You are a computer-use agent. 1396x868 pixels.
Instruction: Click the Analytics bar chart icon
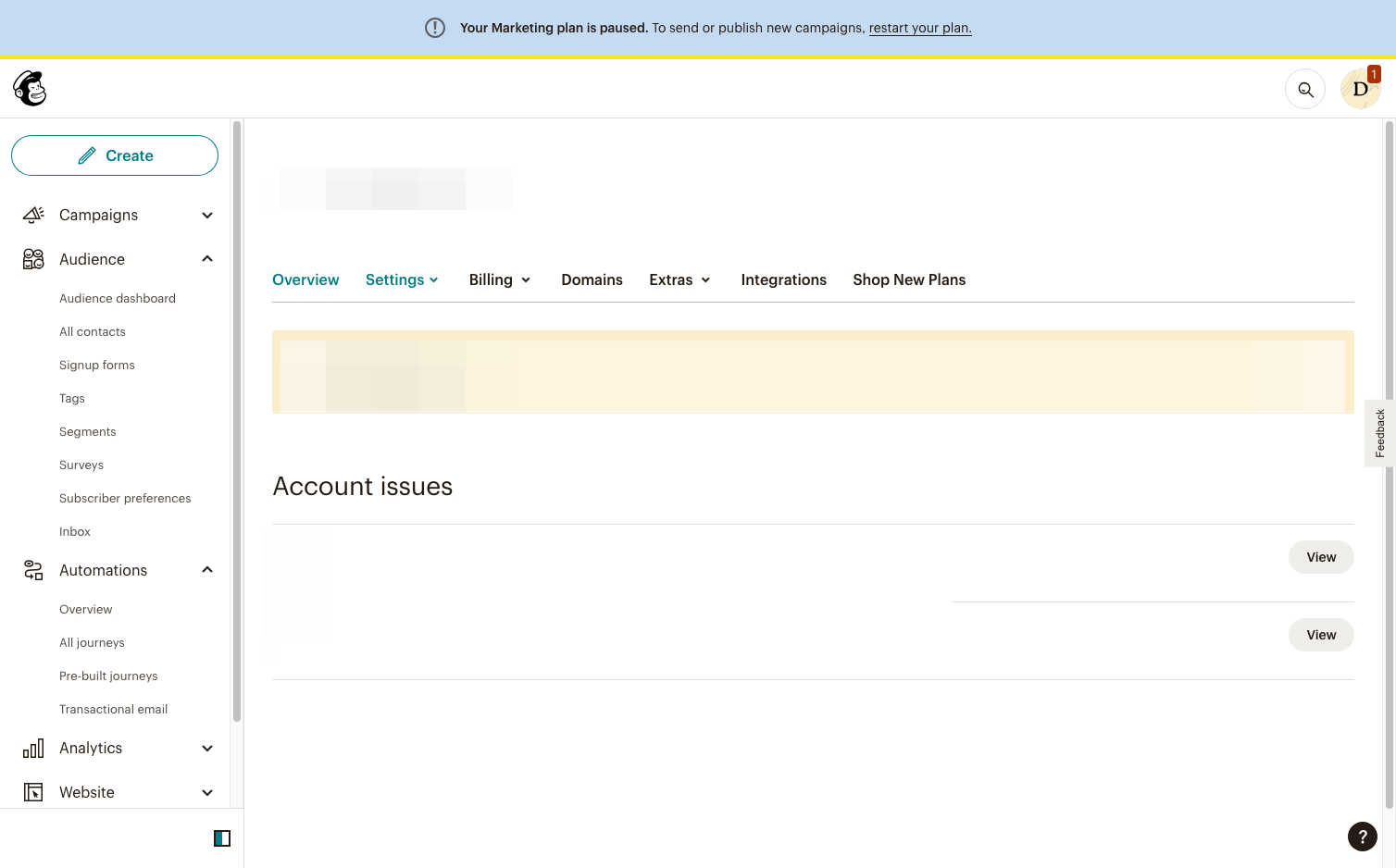33,748
